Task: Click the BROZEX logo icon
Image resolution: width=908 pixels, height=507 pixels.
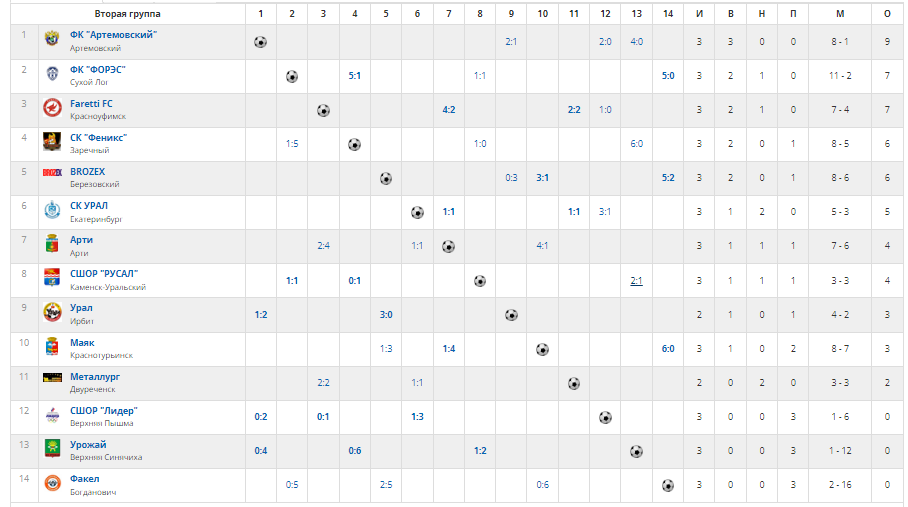Action: [x=52, y=172]
